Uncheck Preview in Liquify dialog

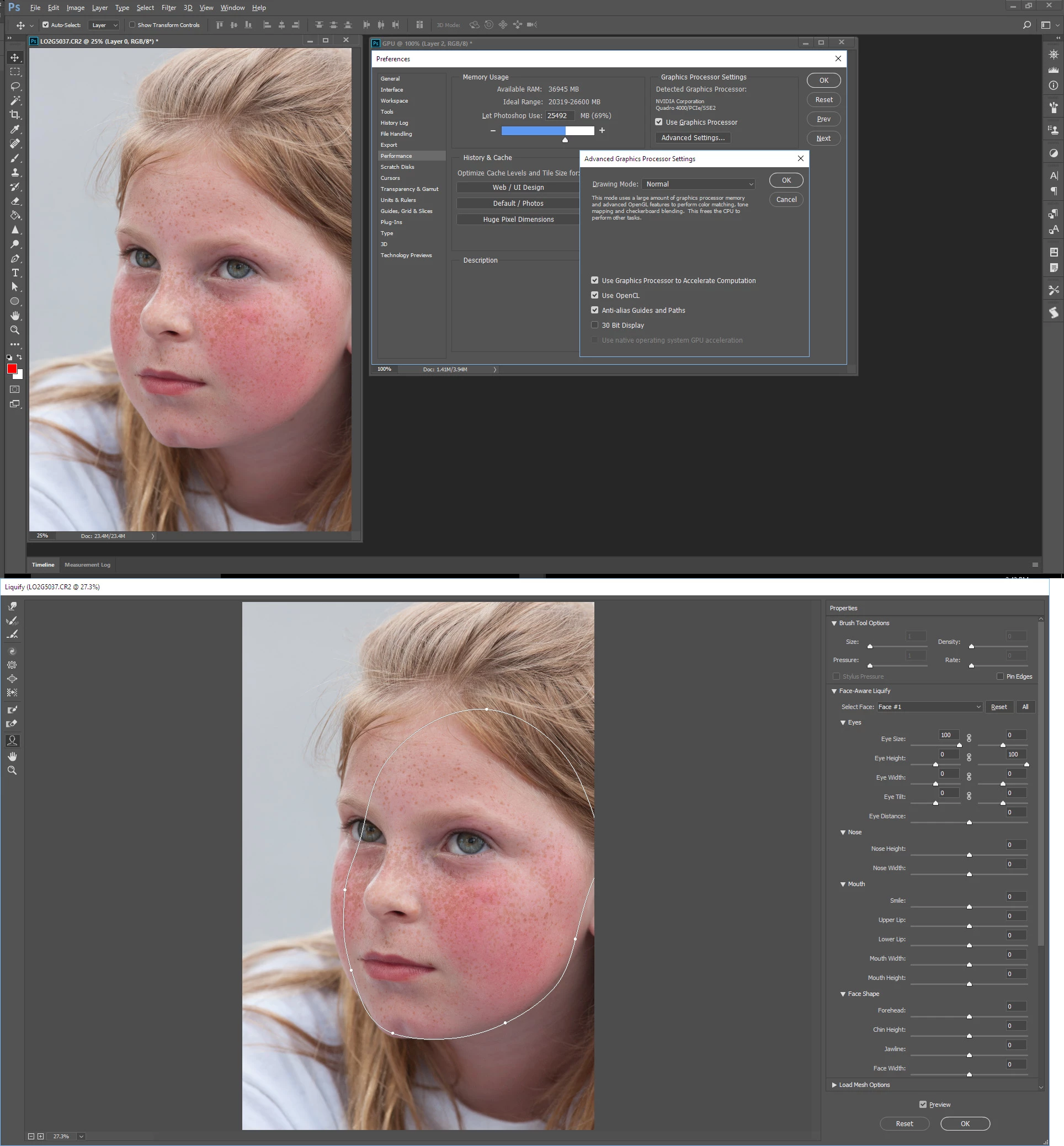pos(923,1104)
